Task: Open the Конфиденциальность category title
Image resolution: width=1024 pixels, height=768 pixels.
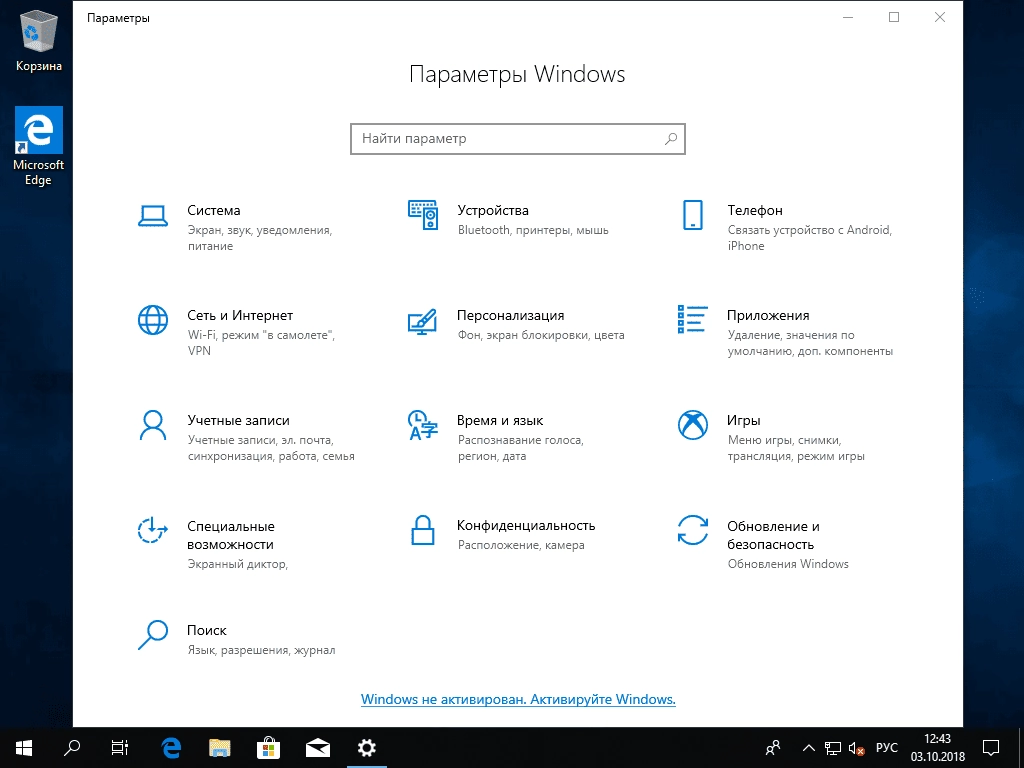Action: coord(526,526)
